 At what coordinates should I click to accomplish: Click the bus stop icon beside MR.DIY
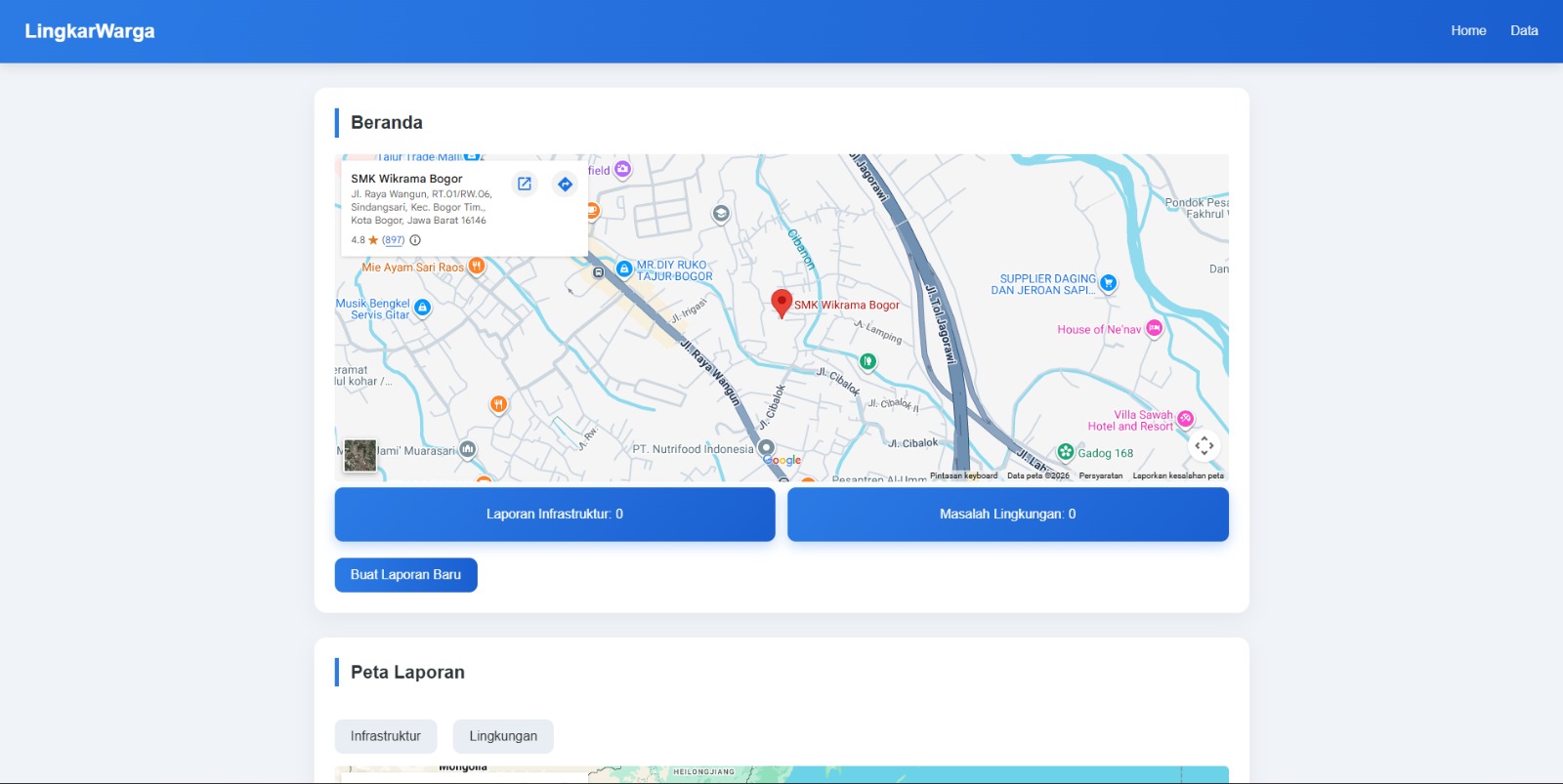[x=599, y=272]
